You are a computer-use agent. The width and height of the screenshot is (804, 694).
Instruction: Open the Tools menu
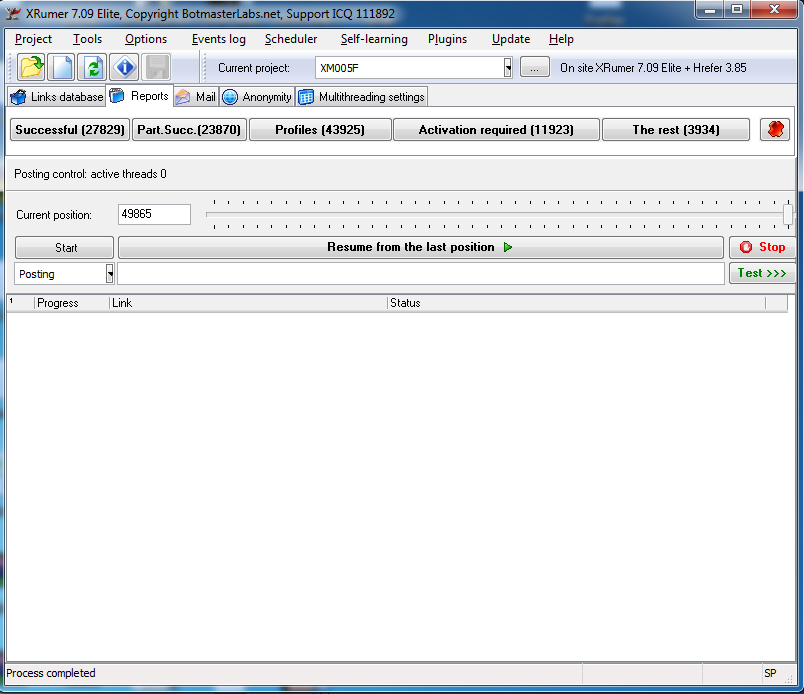87,39
